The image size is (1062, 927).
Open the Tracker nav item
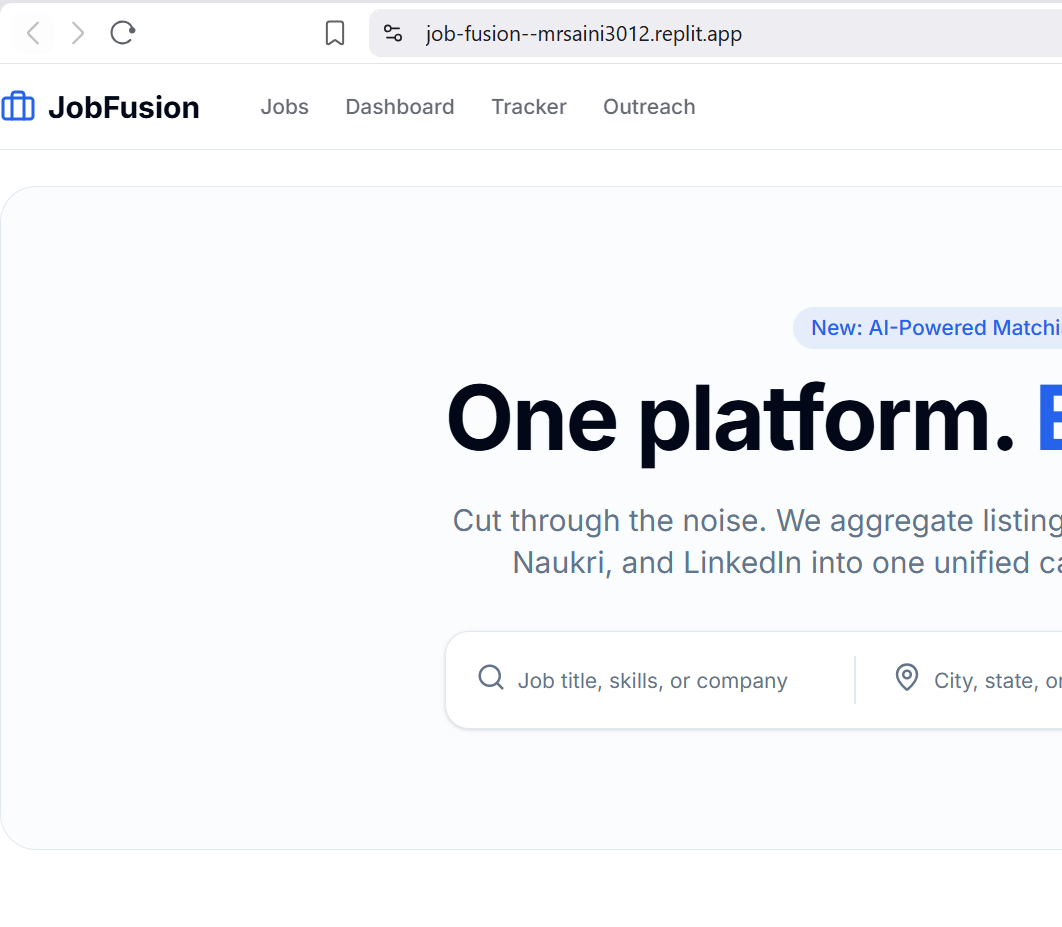coord(528,107)
